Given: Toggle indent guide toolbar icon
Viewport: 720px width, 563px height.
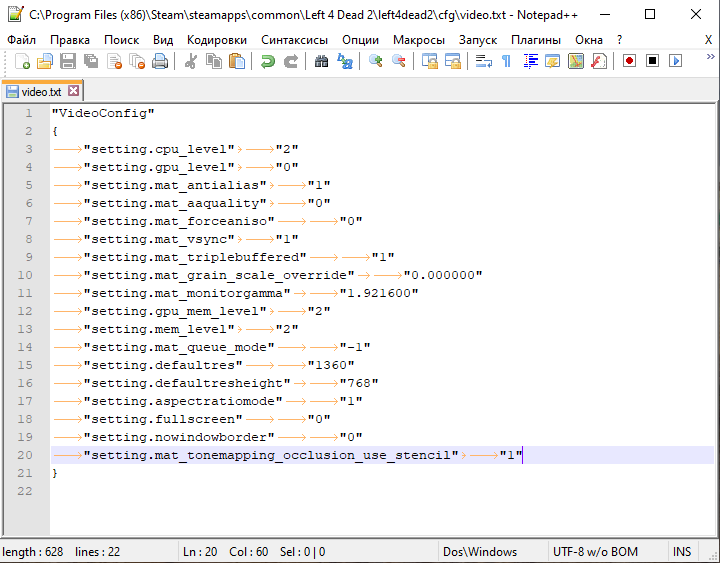Looking at the screenshot, I should (530, 61).
